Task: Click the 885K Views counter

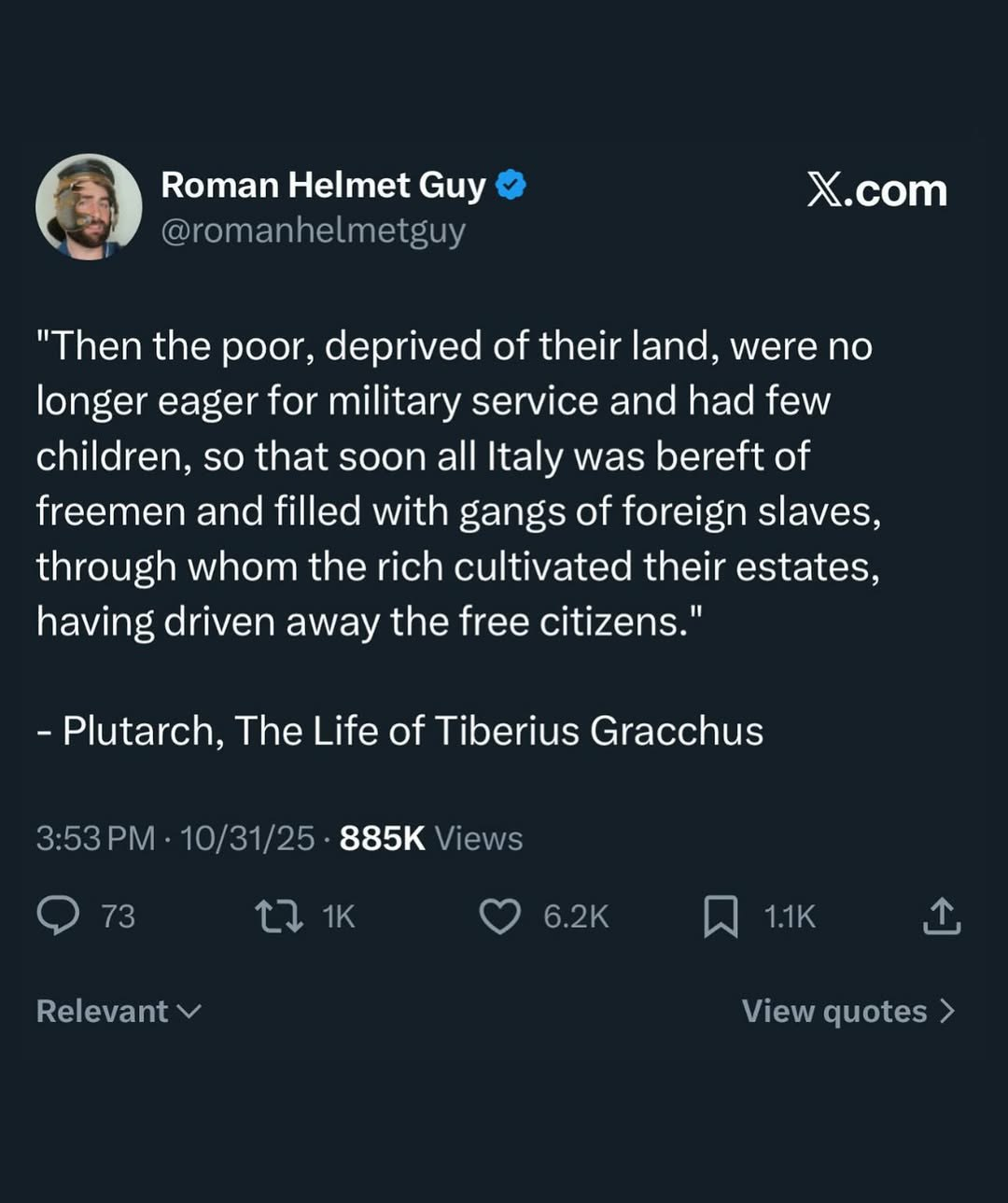Action: [430, 838]
